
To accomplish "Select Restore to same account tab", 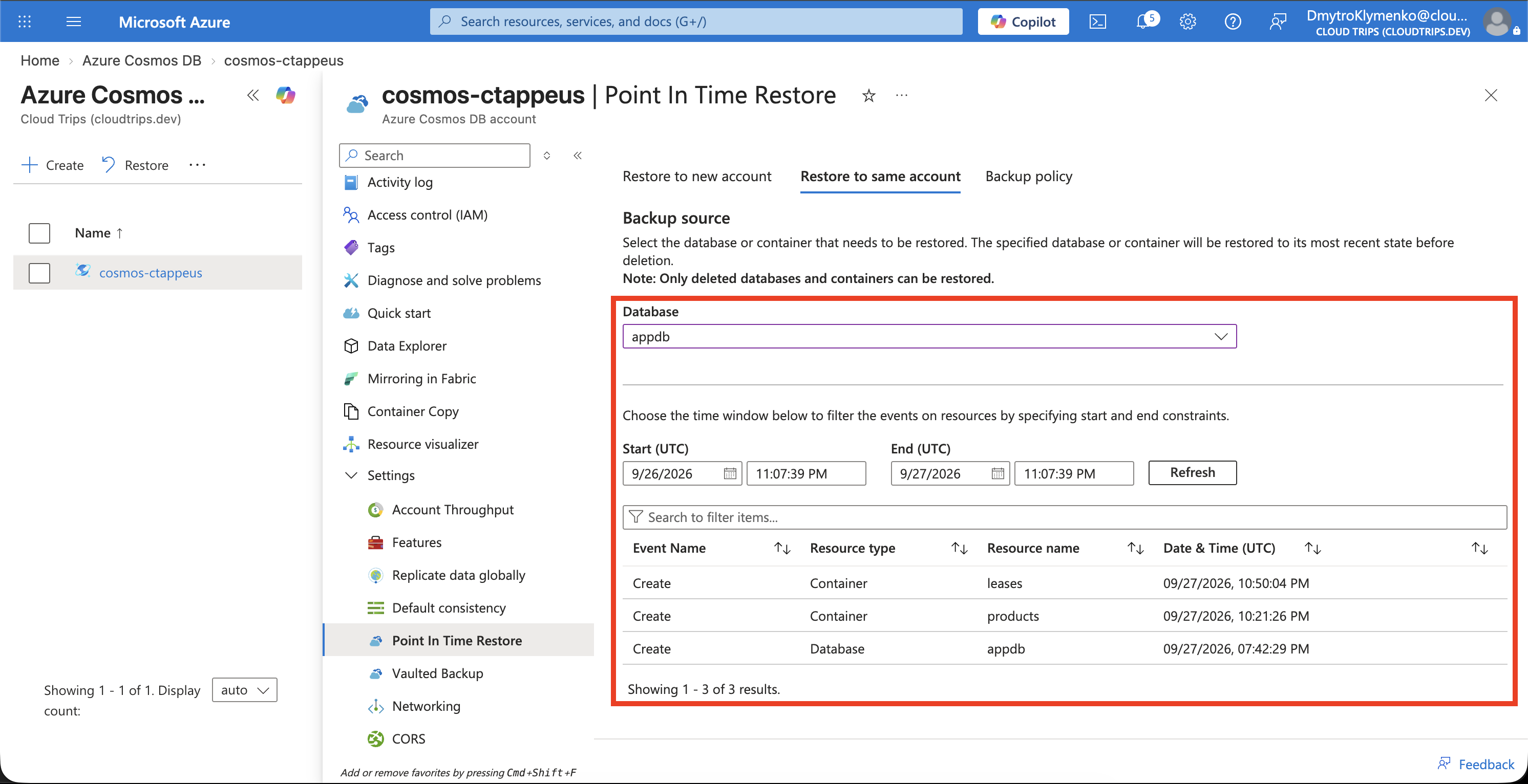I will click(x=880, y=176).
